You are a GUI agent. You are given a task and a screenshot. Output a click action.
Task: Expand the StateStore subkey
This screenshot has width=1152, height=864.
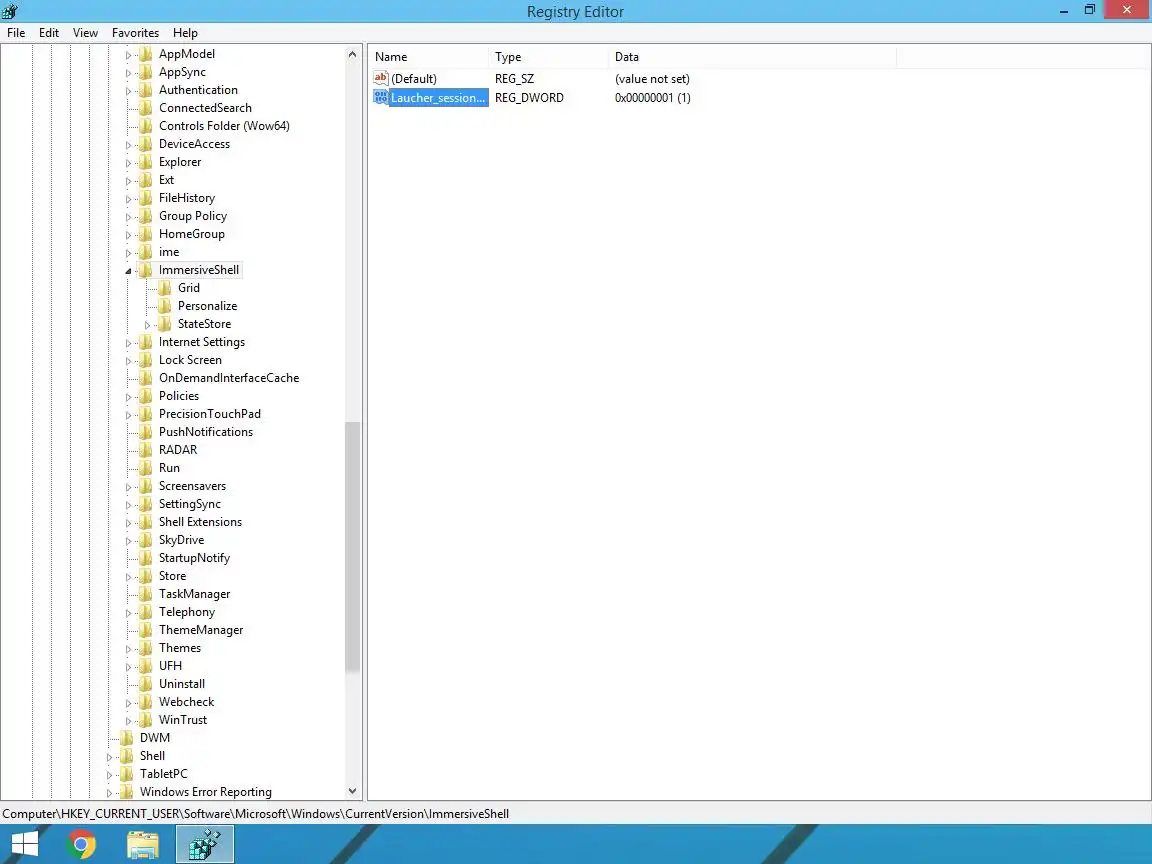(147, 325)
